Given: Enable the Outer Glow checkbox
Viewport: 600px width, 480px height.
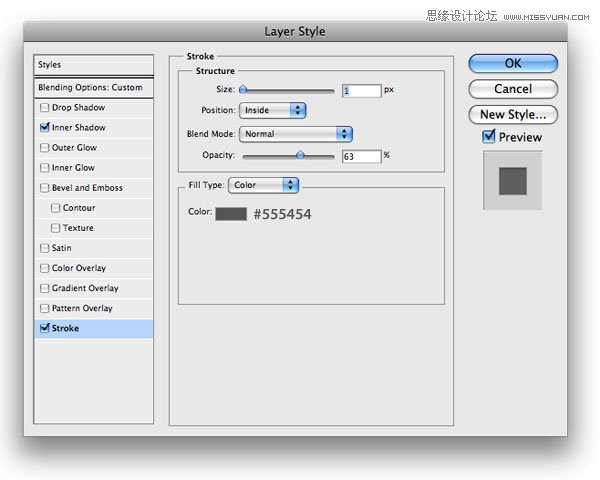Looking at the screenshot, I should click(44, 148).
